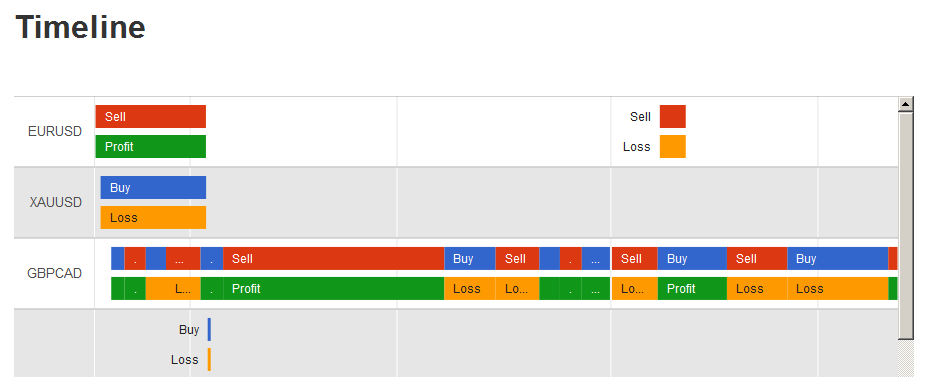Select the GBPCAD Loss bar under the first Buy

[x=470, y=288]
